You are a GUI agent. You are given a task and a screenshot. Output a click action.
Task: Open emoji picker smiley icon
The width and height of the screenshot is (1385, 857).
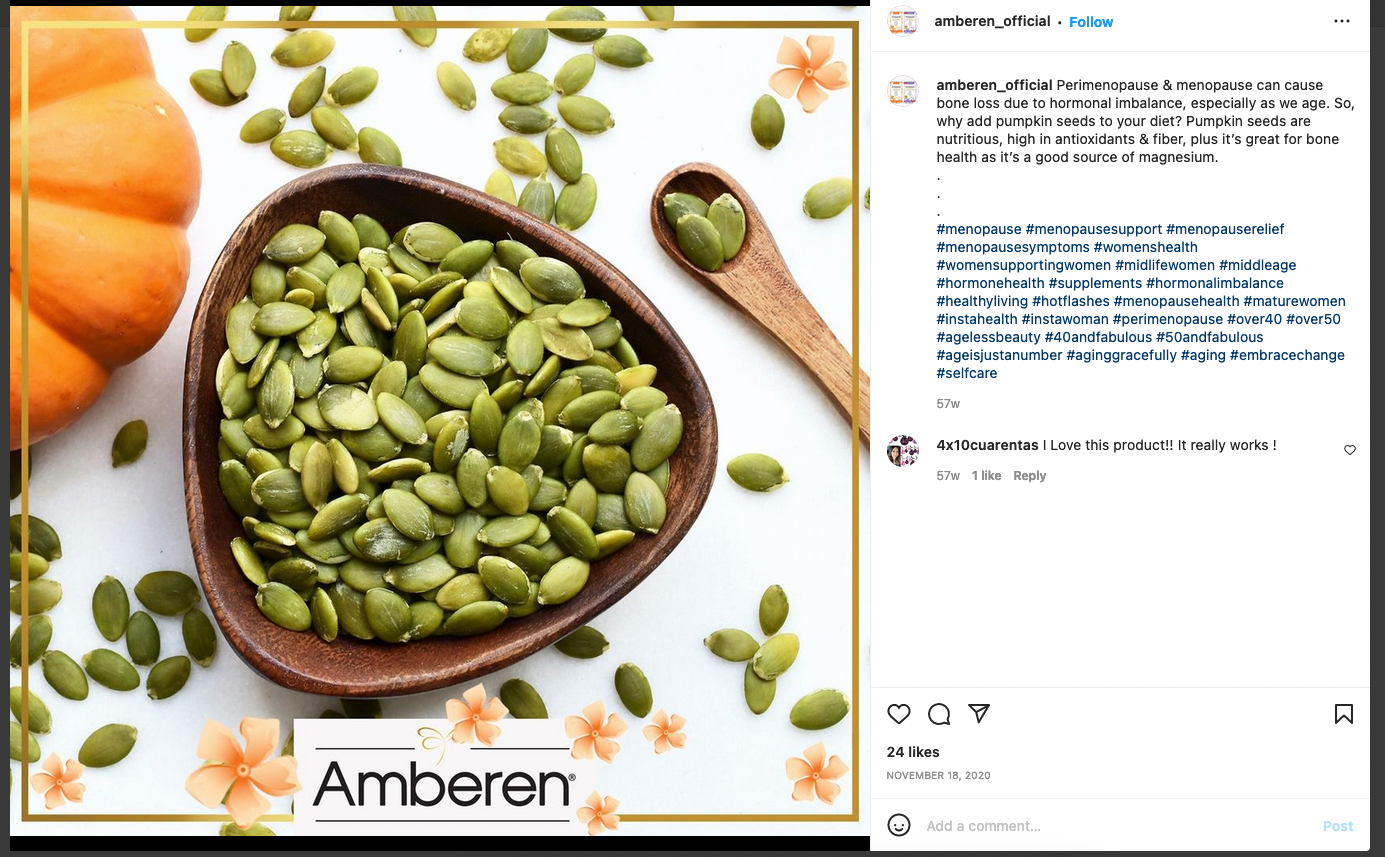[x=899, y=825]
